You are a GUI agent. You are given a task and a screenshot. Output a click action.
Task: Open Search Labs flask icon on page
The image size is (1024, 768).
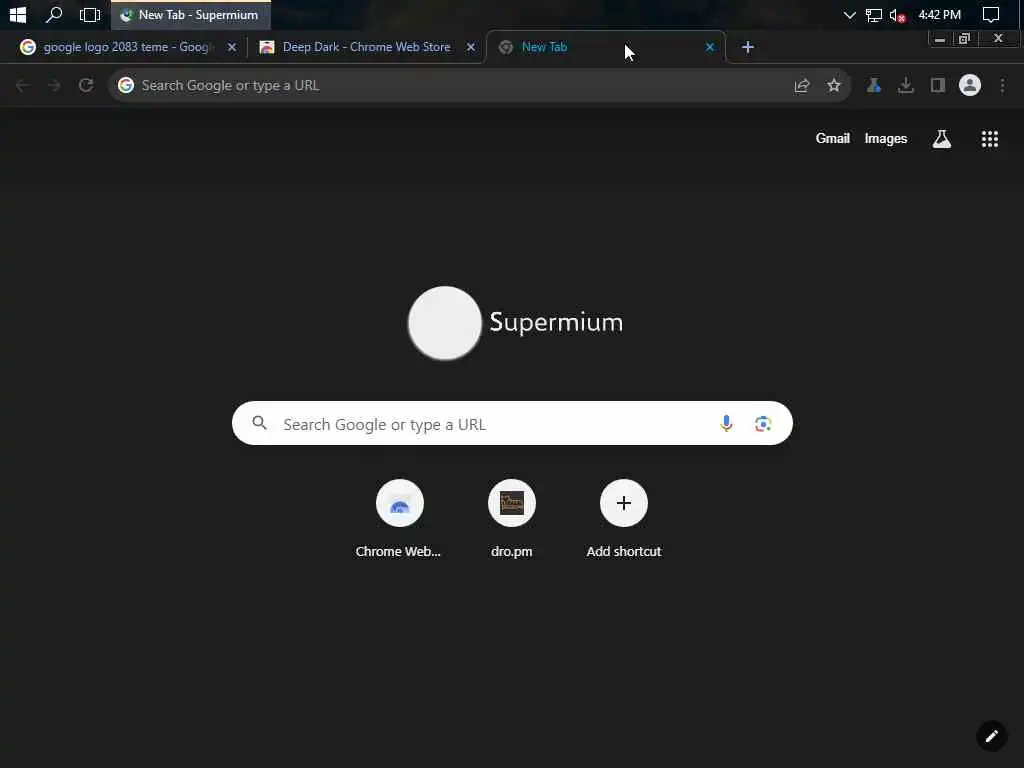pos(942,138)
